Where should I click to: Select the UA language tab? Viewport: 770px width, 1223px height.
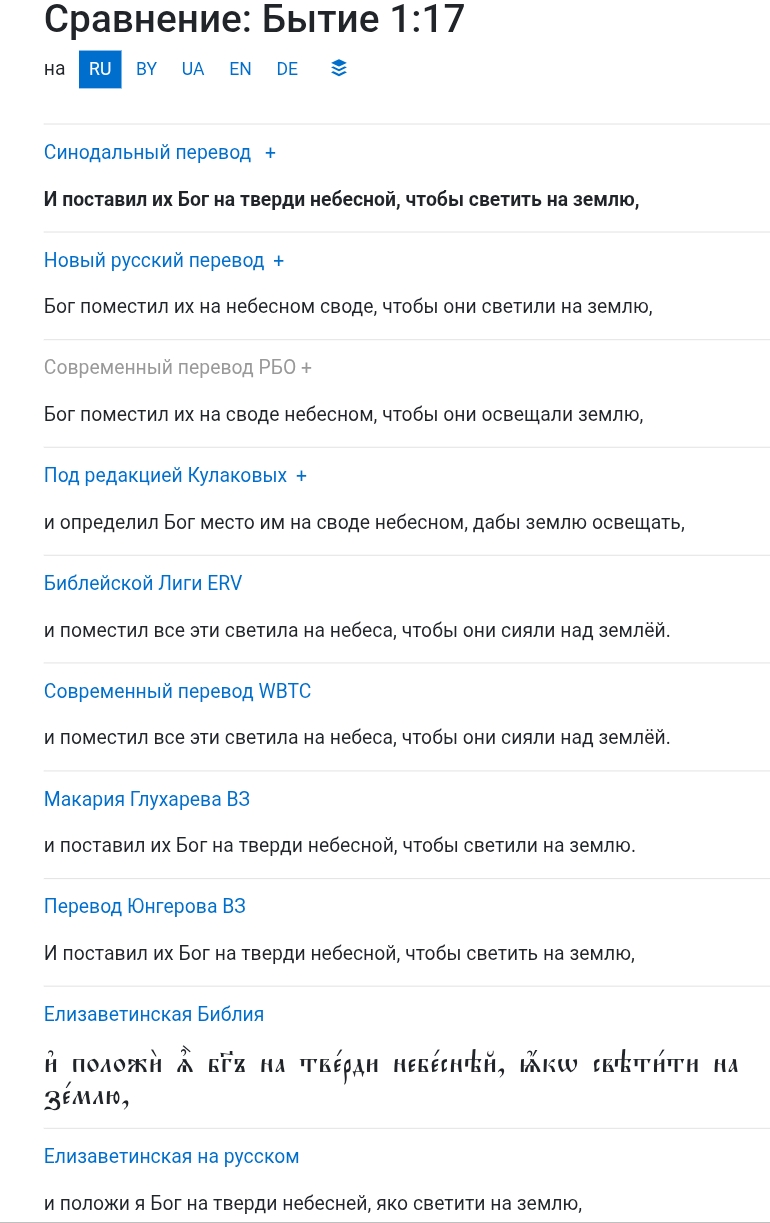pyautogui.click(x=193, y=69)
